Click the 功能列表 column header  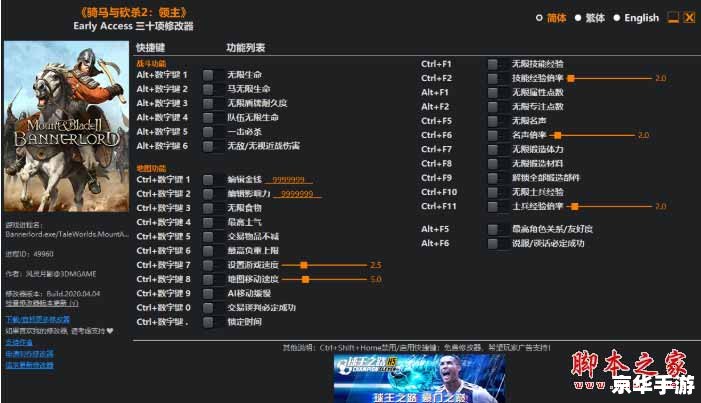(x=245, y=48)
